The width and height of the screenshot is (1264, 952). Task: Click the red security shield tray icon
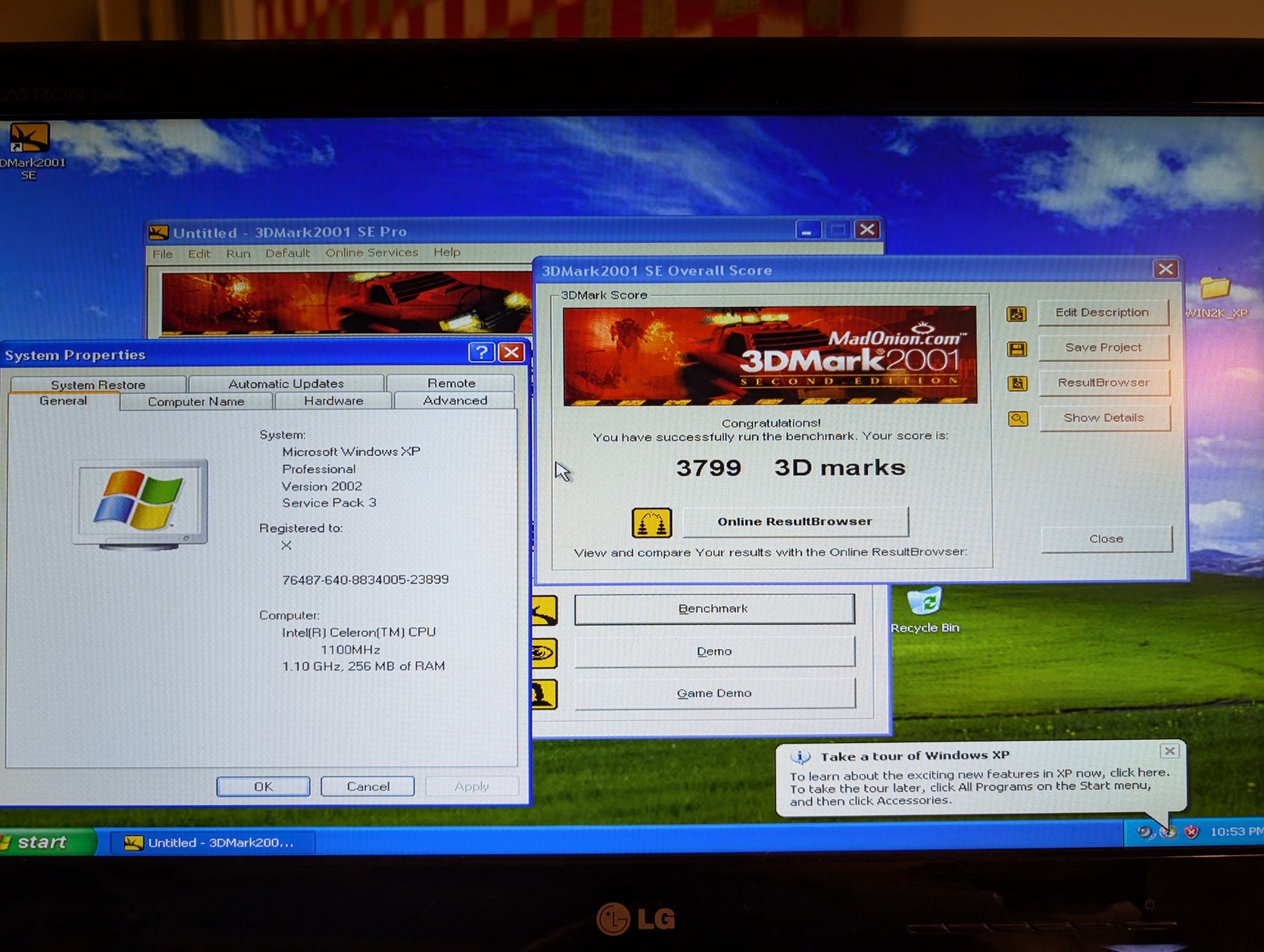[1191, 832]
